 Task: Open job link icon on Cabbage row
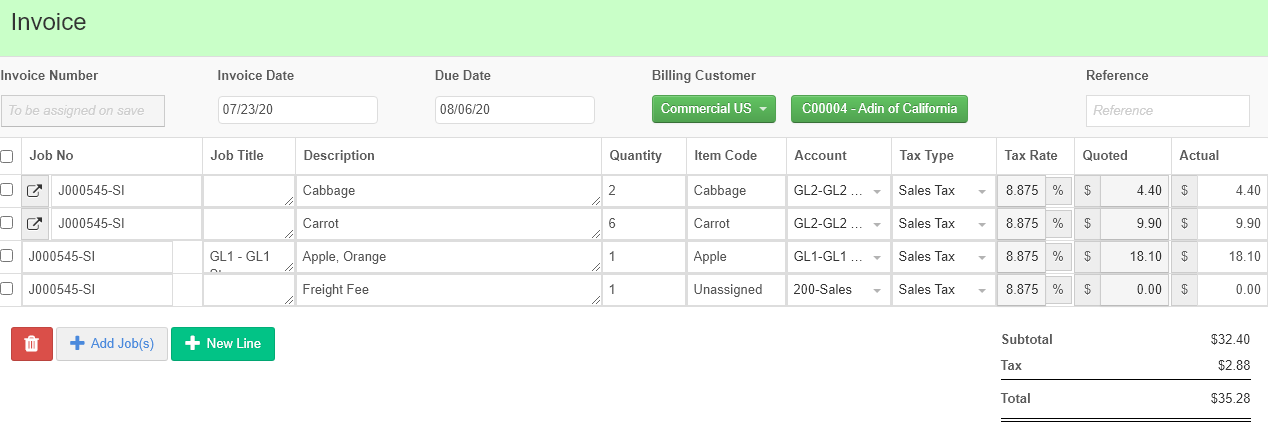click(x=35, y=191)
